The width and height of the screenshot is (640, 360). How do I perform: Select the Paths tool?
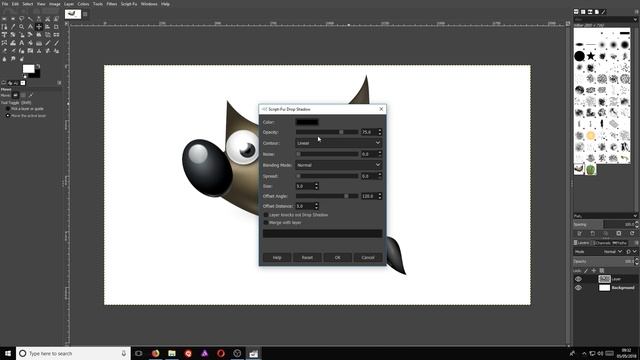tap(4, 27)
